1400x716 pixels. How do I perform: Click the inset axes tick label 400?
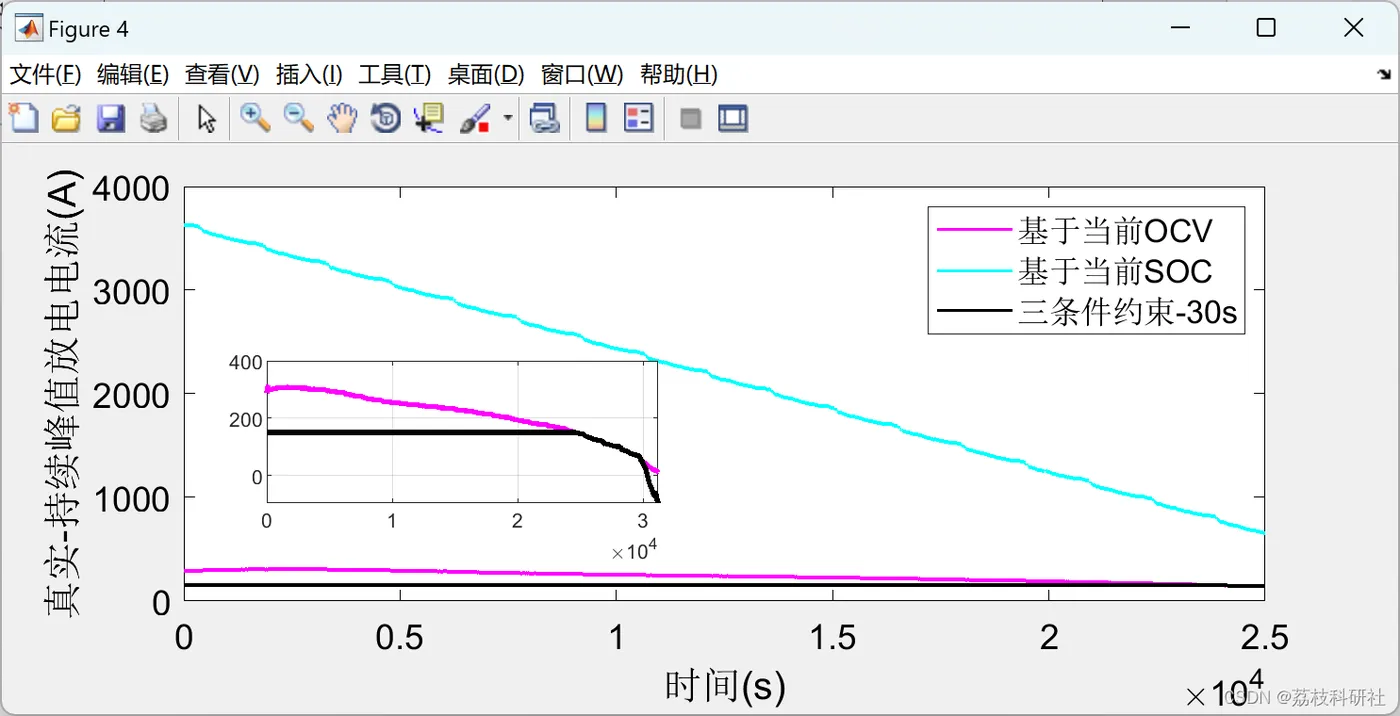tap(245, 361)
